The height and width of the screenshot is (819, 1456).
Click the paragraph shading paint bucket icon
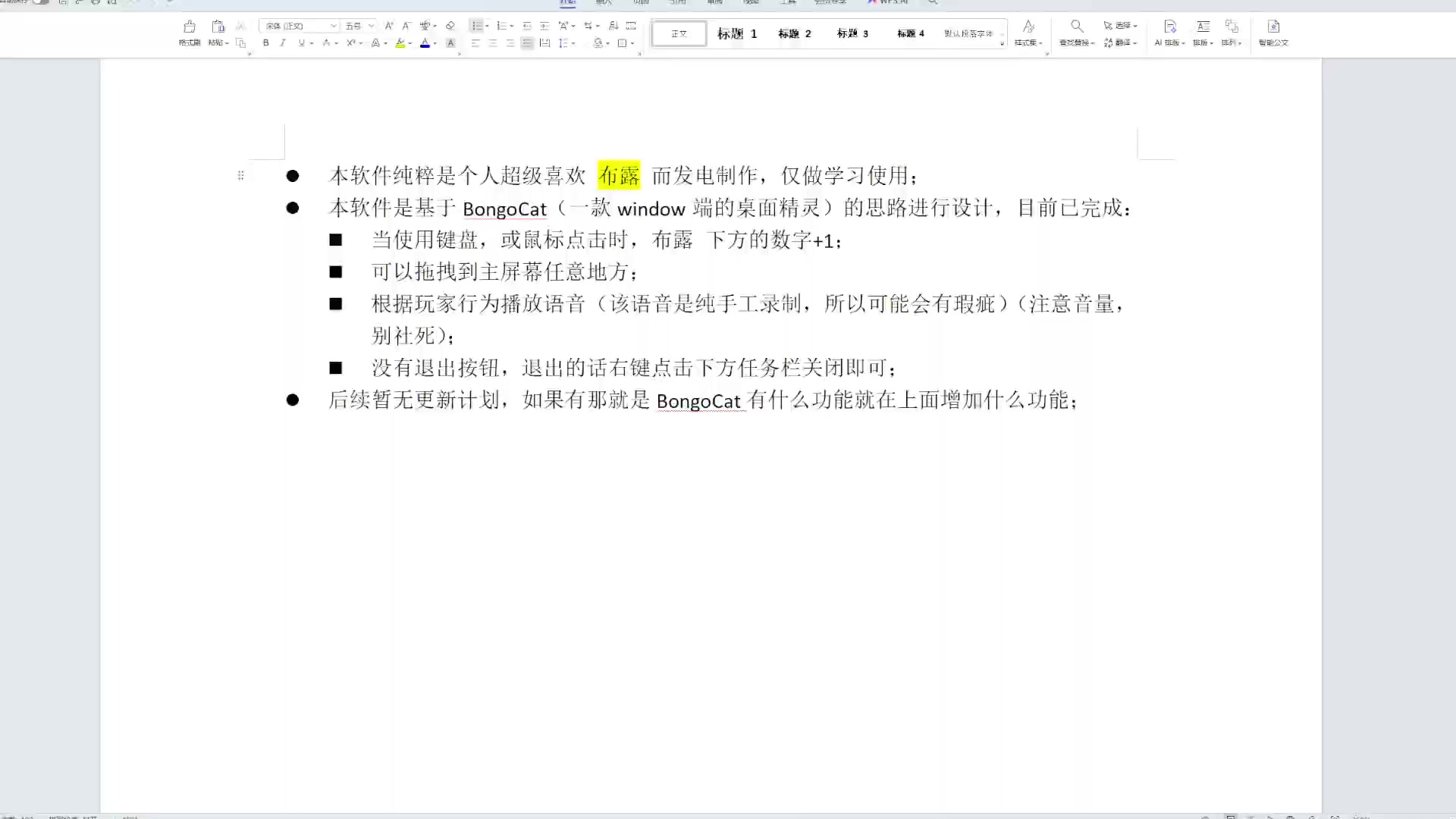598,43
